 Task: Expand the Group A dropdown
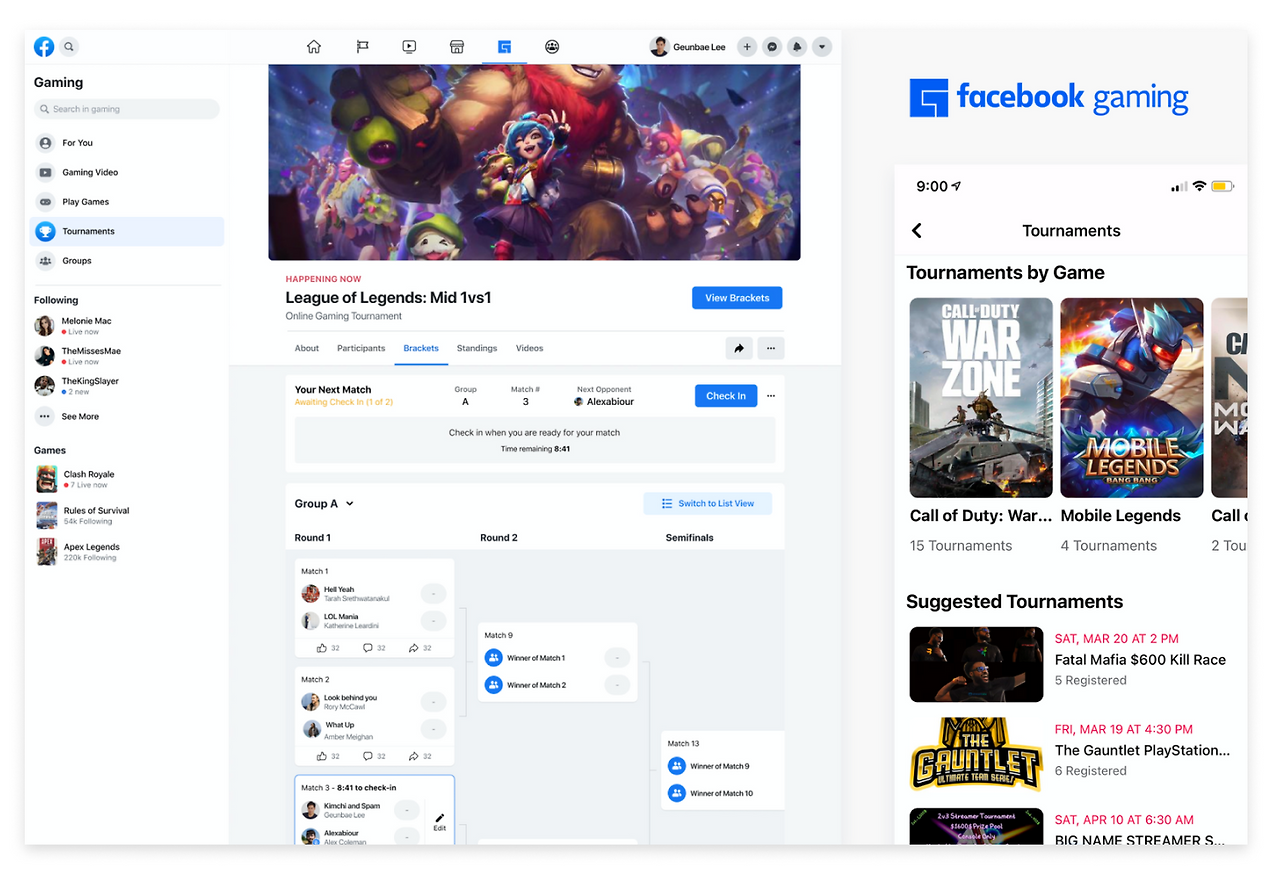[325, 504]
